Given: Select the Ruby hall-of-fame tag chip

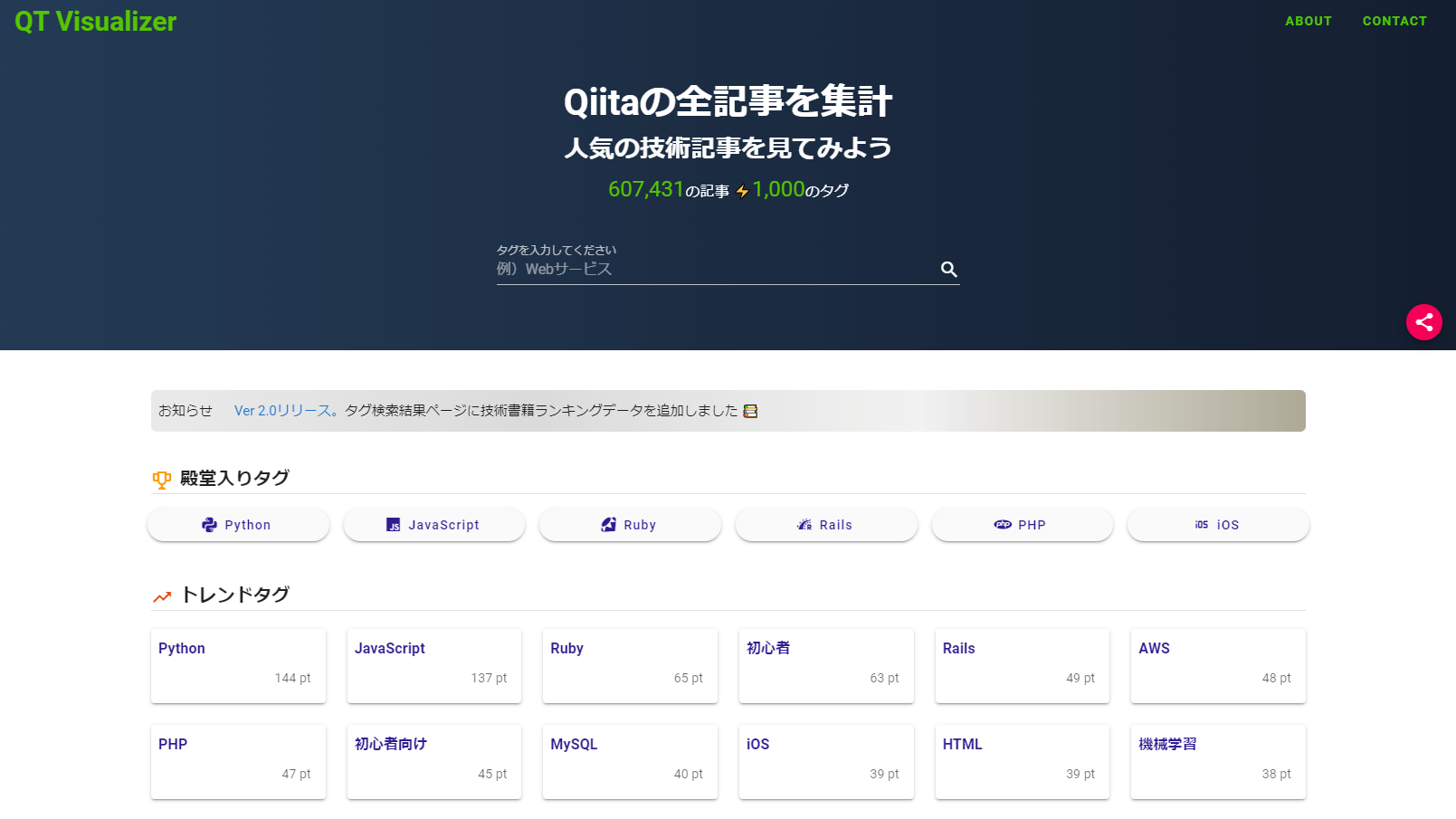Looking at the screenshot, I should click(630, 525).
